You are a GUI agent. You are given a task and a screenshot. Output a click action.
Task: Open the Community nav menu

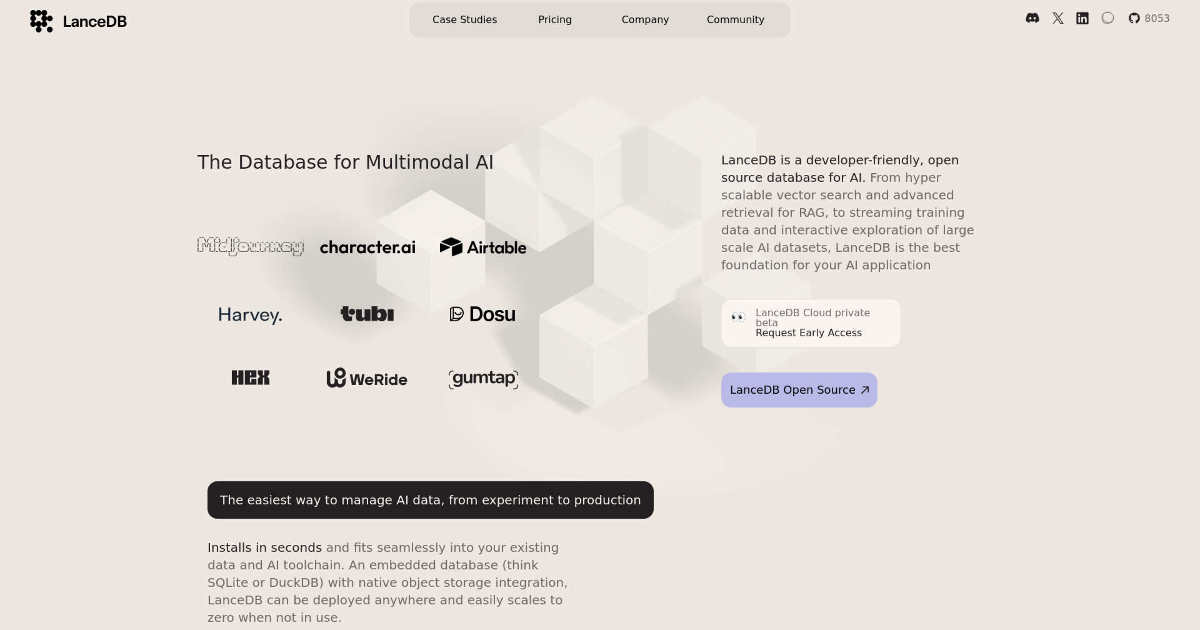point(735,20)
